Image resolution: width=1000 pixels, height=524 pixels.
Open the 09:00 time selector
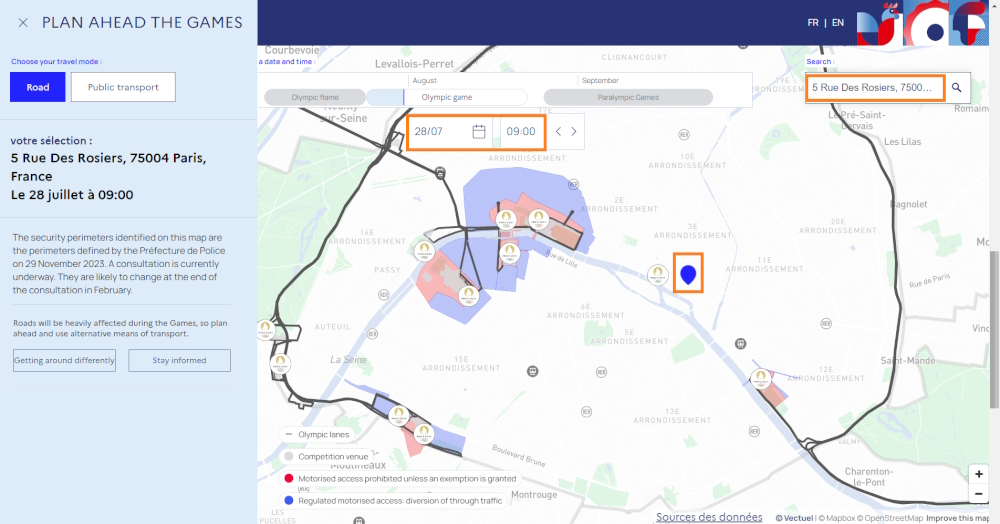[521, 131]
